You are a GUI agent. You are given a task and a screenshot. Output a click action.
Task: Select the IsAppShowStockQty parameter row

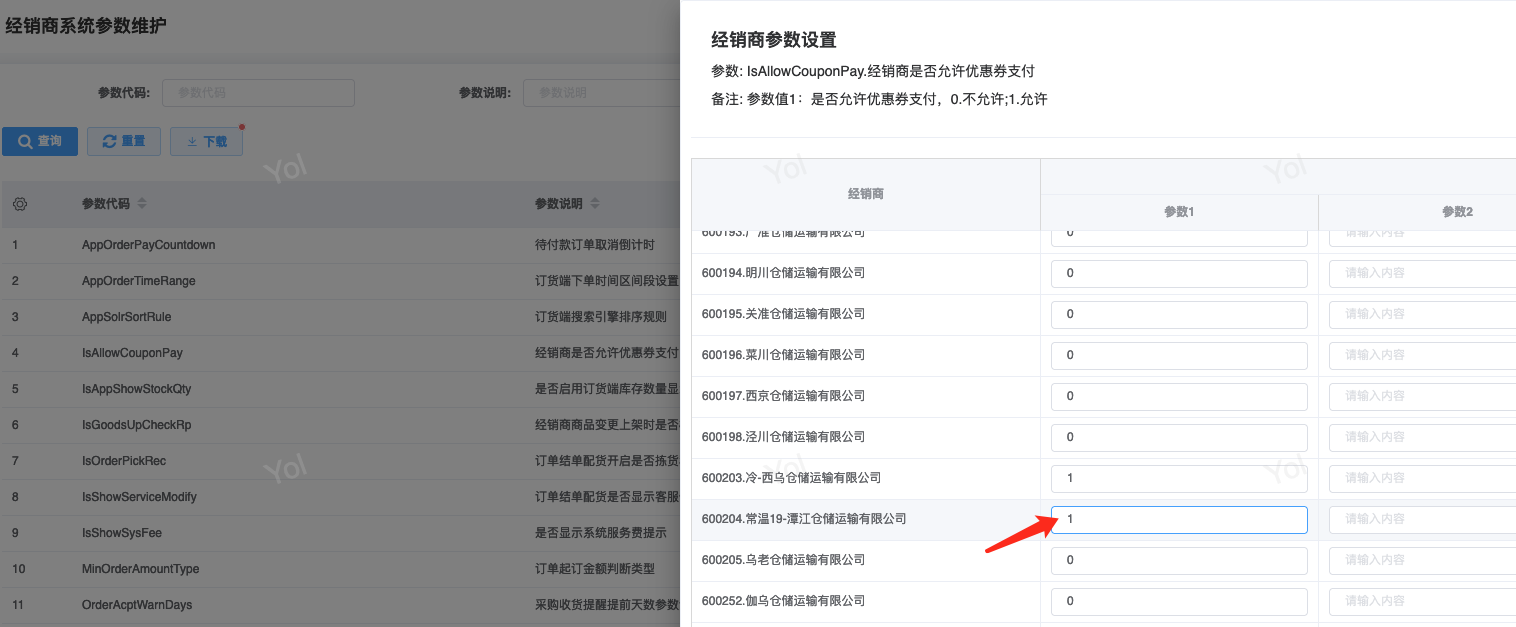[x=340, y=389]
